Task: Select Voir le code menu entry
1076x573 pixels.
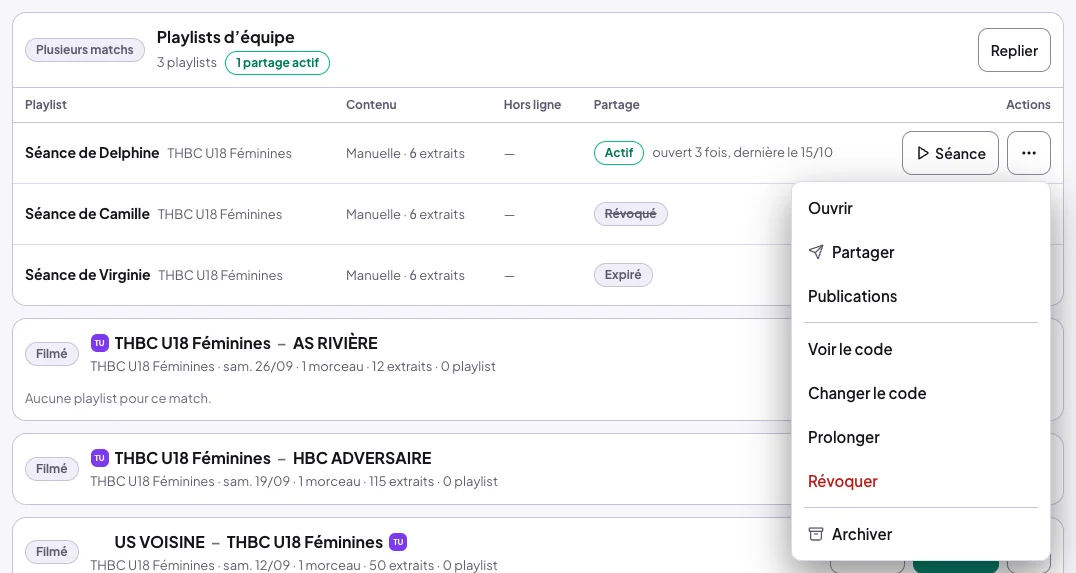Action: pyautogui.click(x=920, y=349)
